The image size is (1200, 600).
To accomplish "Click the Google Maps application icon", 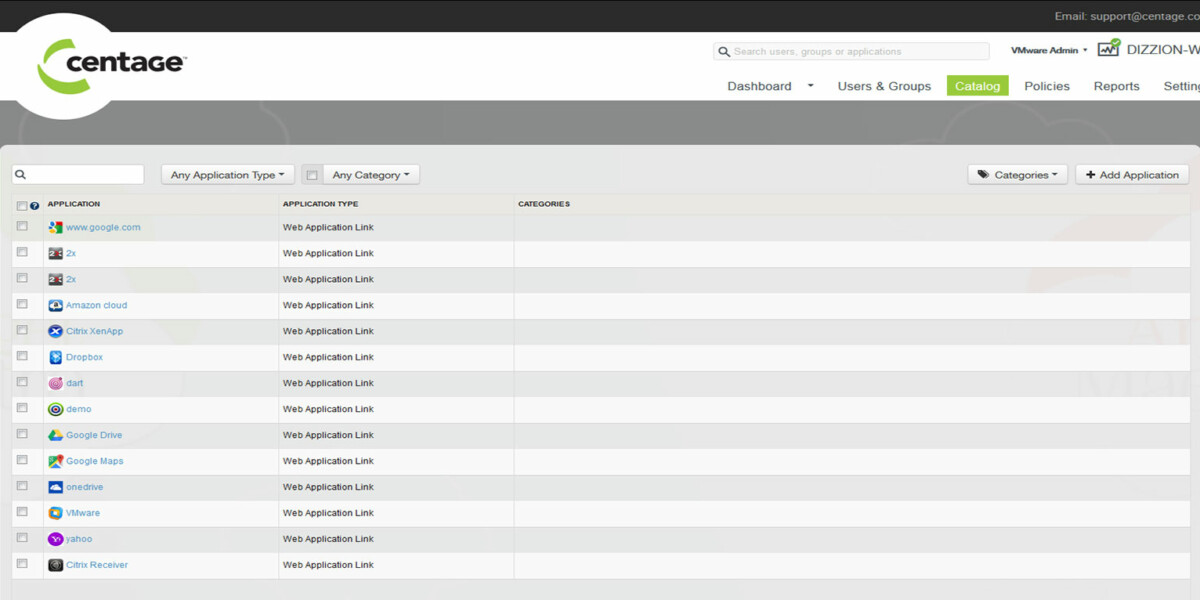I will click(56, 461).
